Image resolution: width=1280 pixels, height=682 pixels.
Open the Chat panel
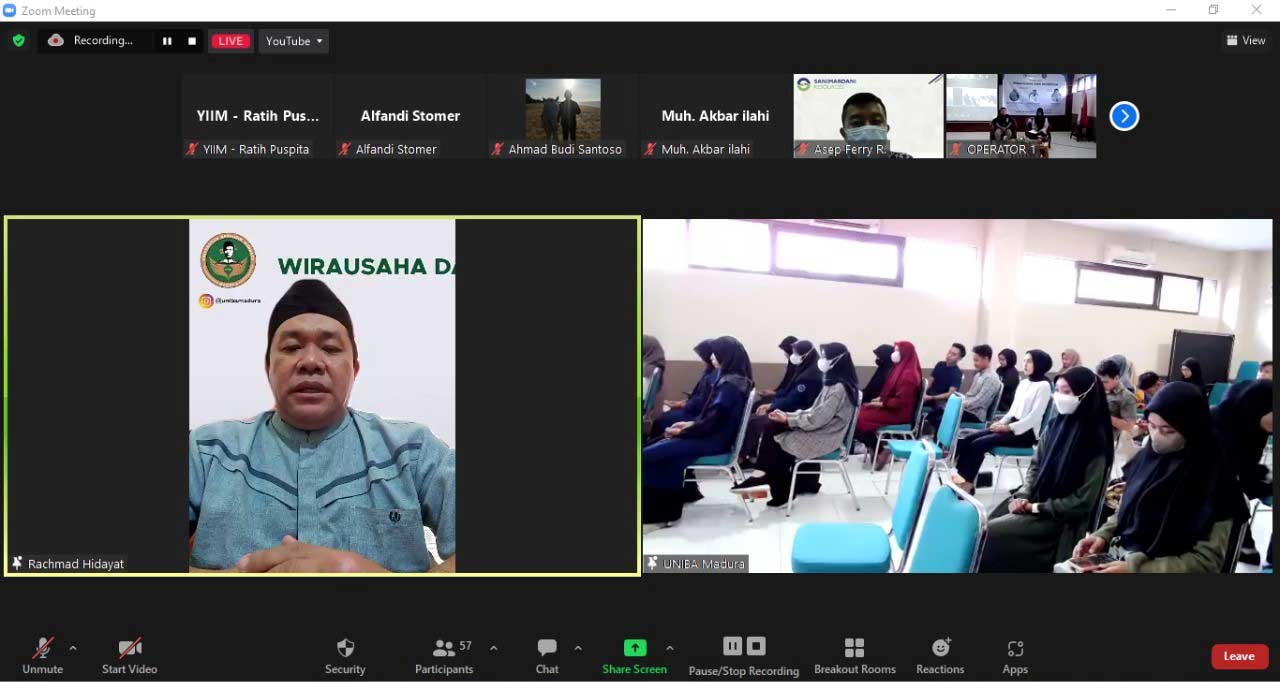click(547, 656)
